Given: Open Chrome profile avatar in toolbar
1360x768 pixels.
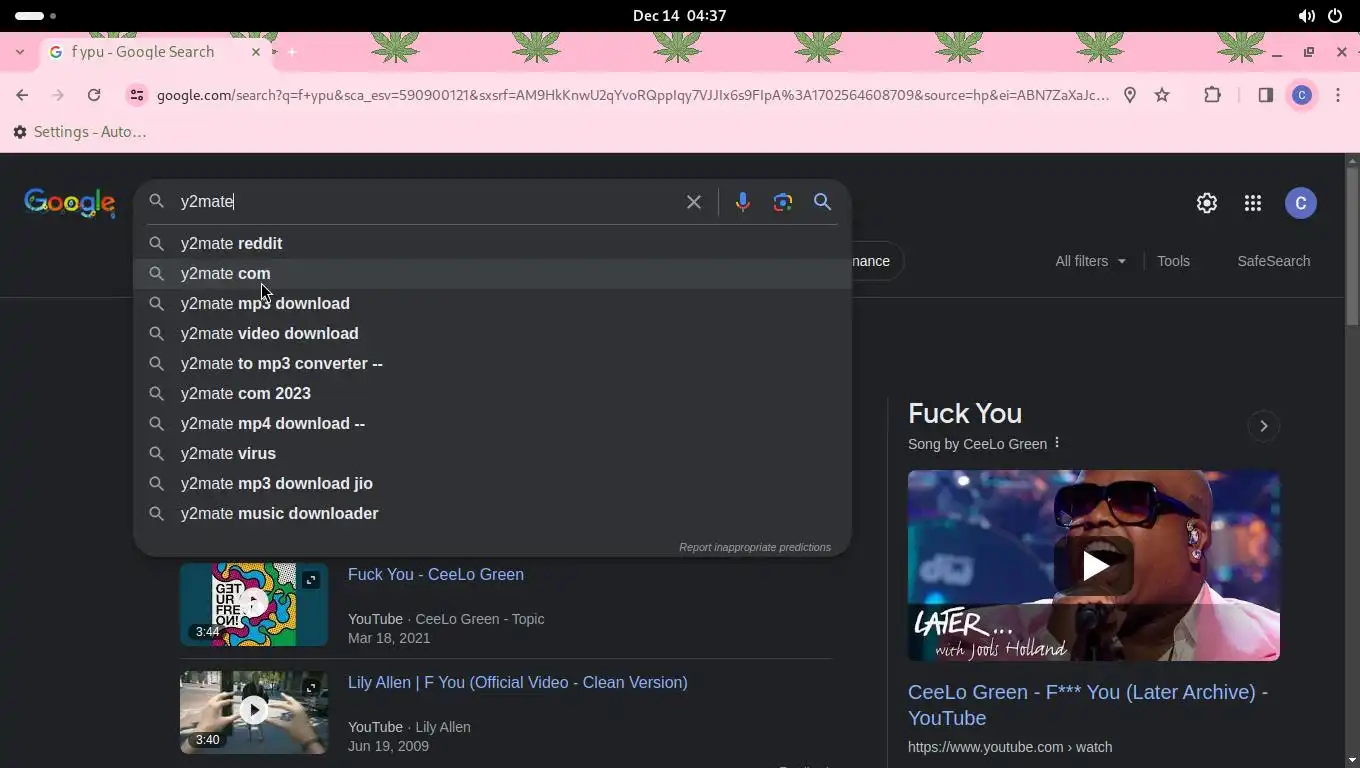Looking at the screenshot, I should click(1301, 95).
